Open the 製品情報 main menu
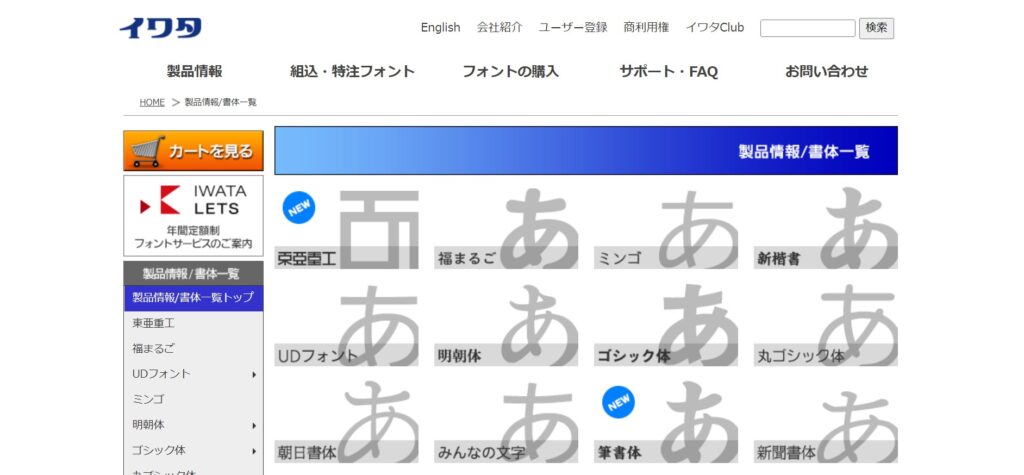This screenshot has width=1024, height=475. tap(195, 71)
